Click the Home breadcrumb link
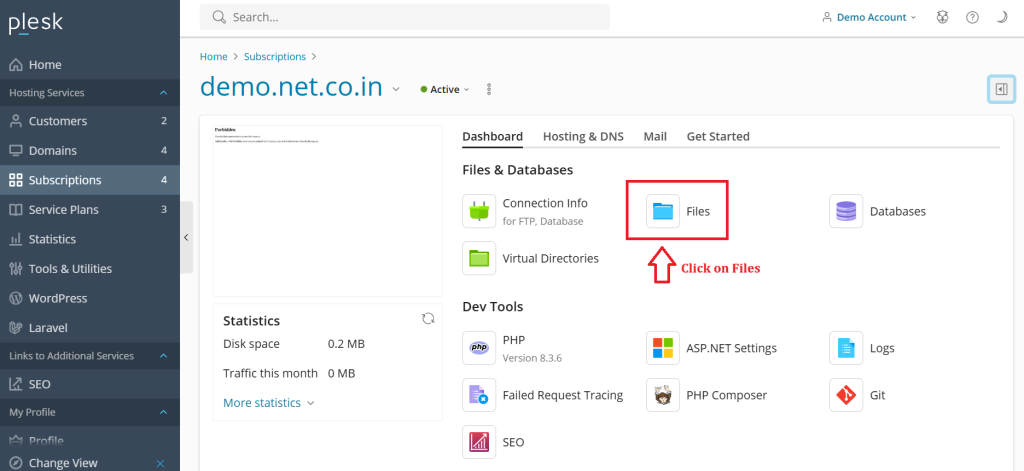1024x471 pixels. [x=214, y=57]
